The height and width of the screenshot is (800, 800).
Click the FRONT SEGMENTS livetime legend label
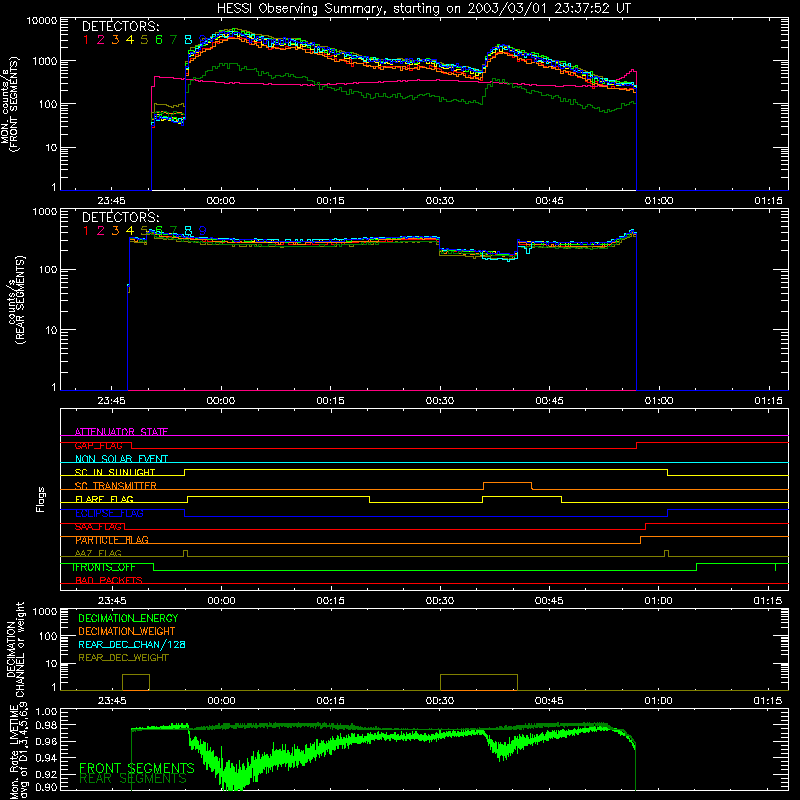click(x=137, y=768)
